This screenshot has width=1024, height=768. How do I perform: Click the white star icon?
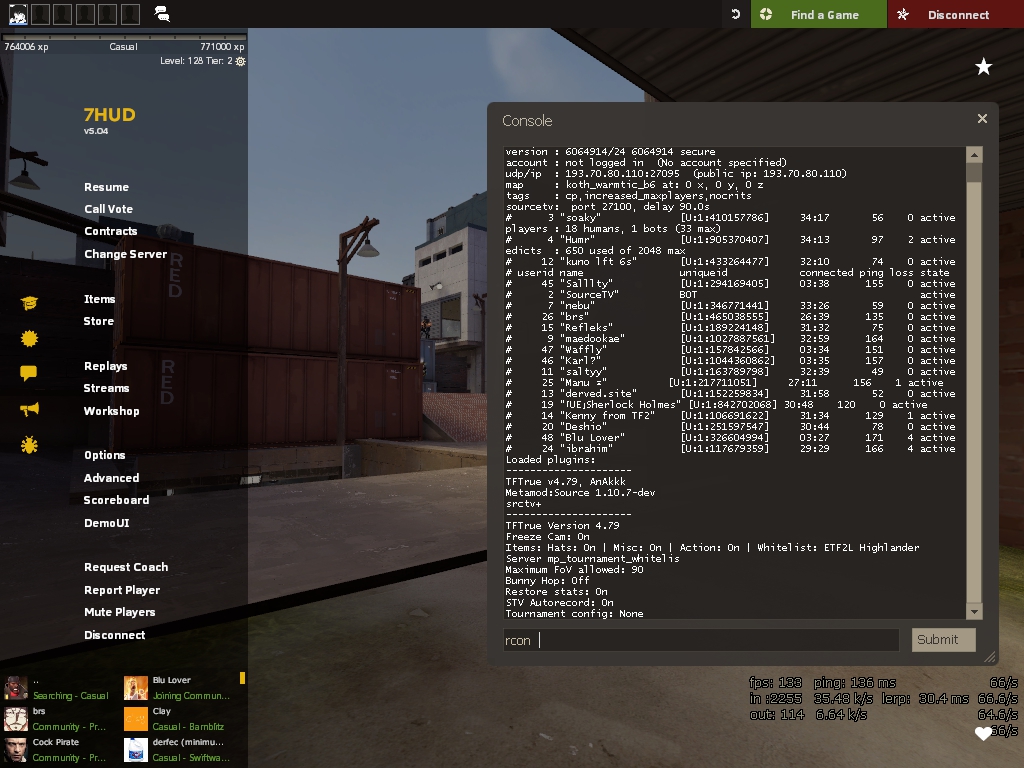point(984,67)
